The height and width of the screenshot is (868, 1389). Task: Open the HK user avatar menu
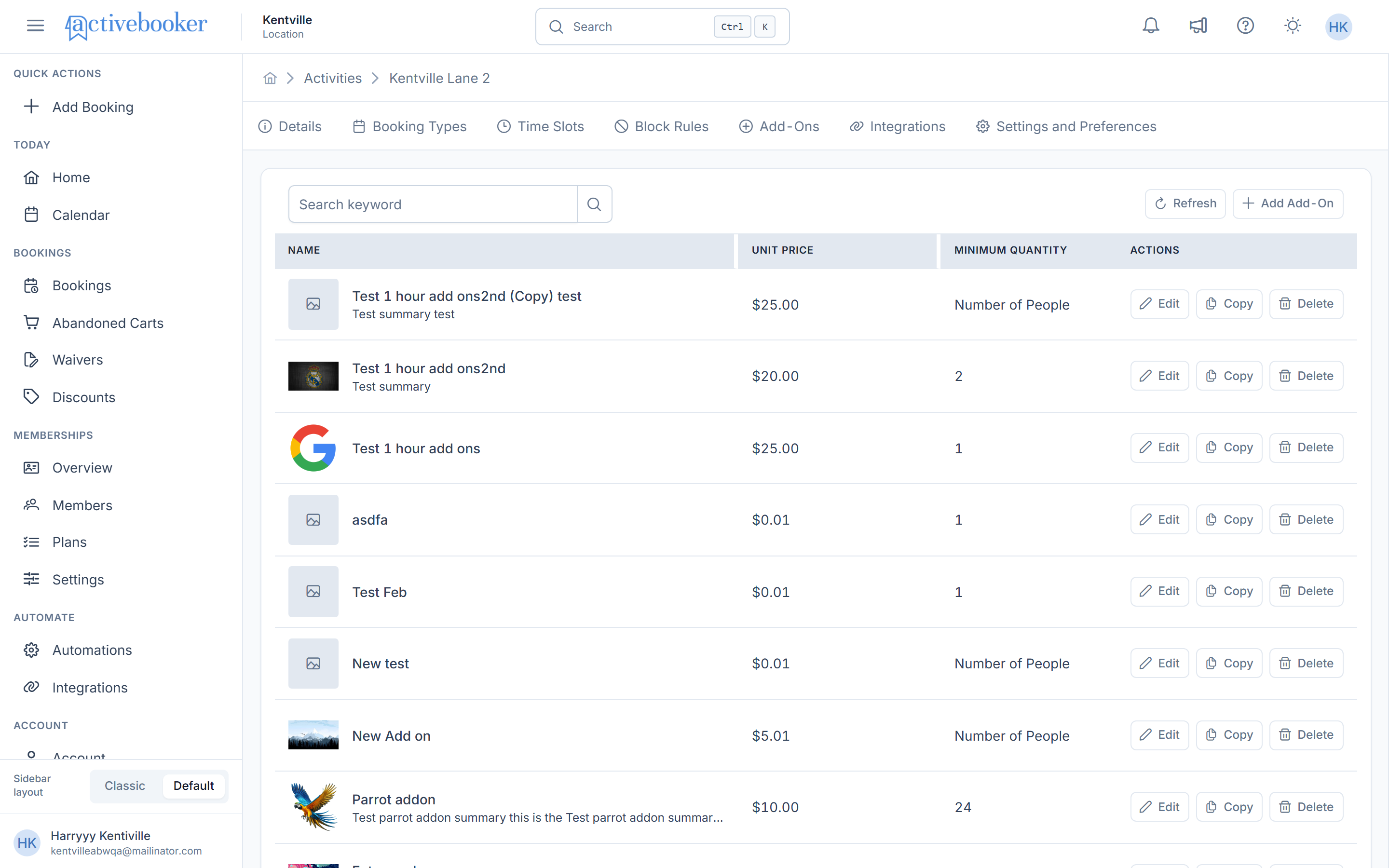pyautogui.click(x=1338, y=27)
